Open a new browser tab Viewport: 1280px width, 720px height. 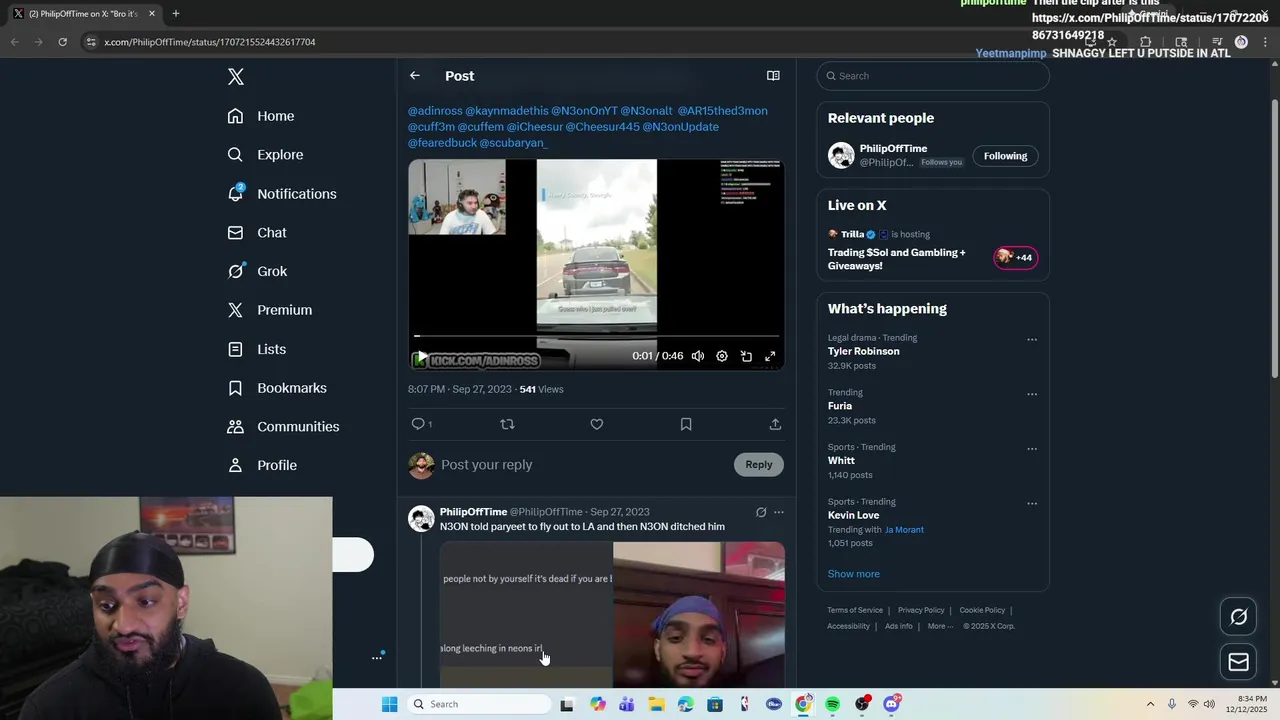176,13
